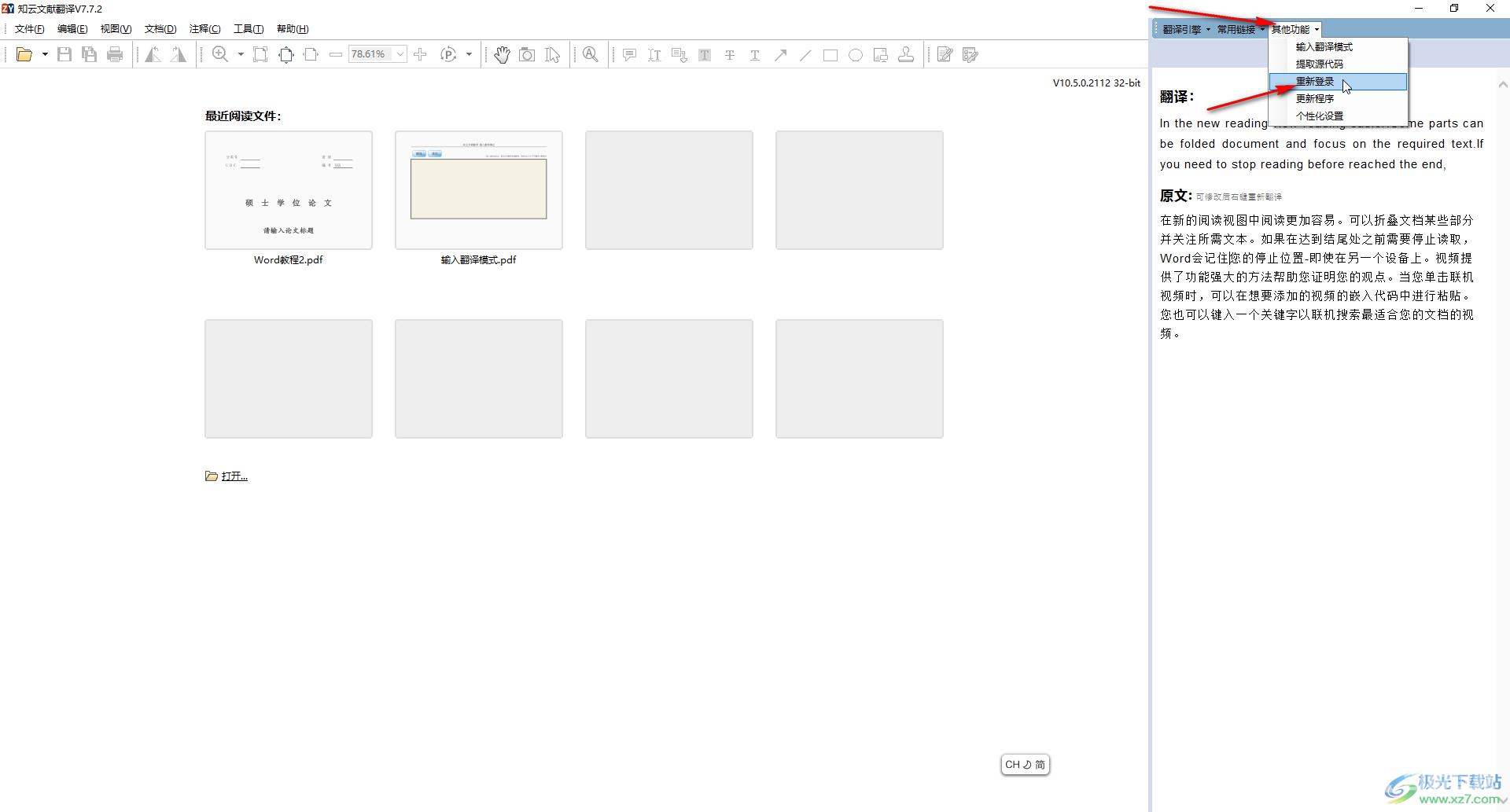Expand the 常用链接 dropdown
This screenshot has height=812, width=1510.
coord(1240,30)
